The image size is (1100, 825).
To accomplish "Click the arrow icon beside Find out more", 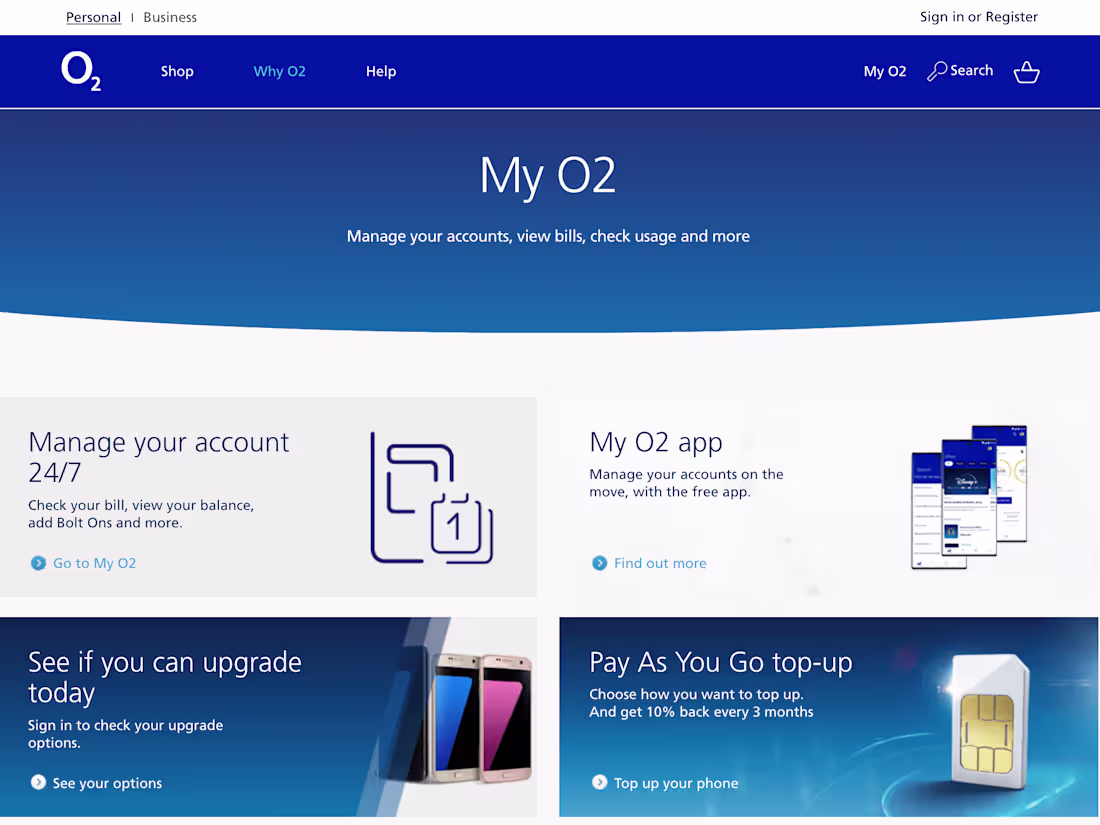I will point(597,563).
